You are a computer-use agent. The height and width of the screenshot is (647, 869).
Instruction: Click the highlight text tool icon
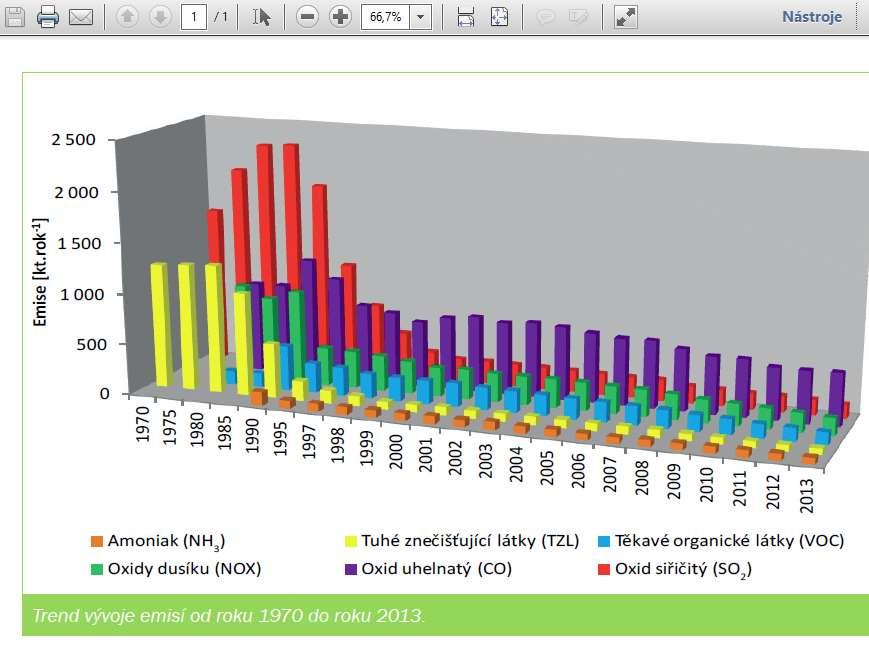coord(578,17)
